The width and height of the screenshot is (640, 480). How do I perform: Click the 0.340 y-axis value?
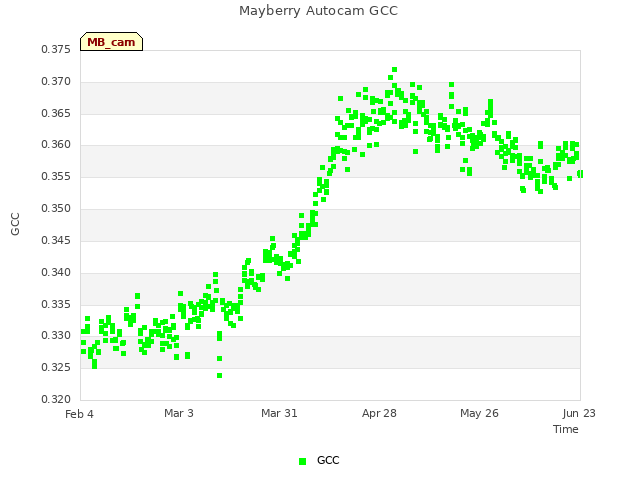(x=56, y=272)
